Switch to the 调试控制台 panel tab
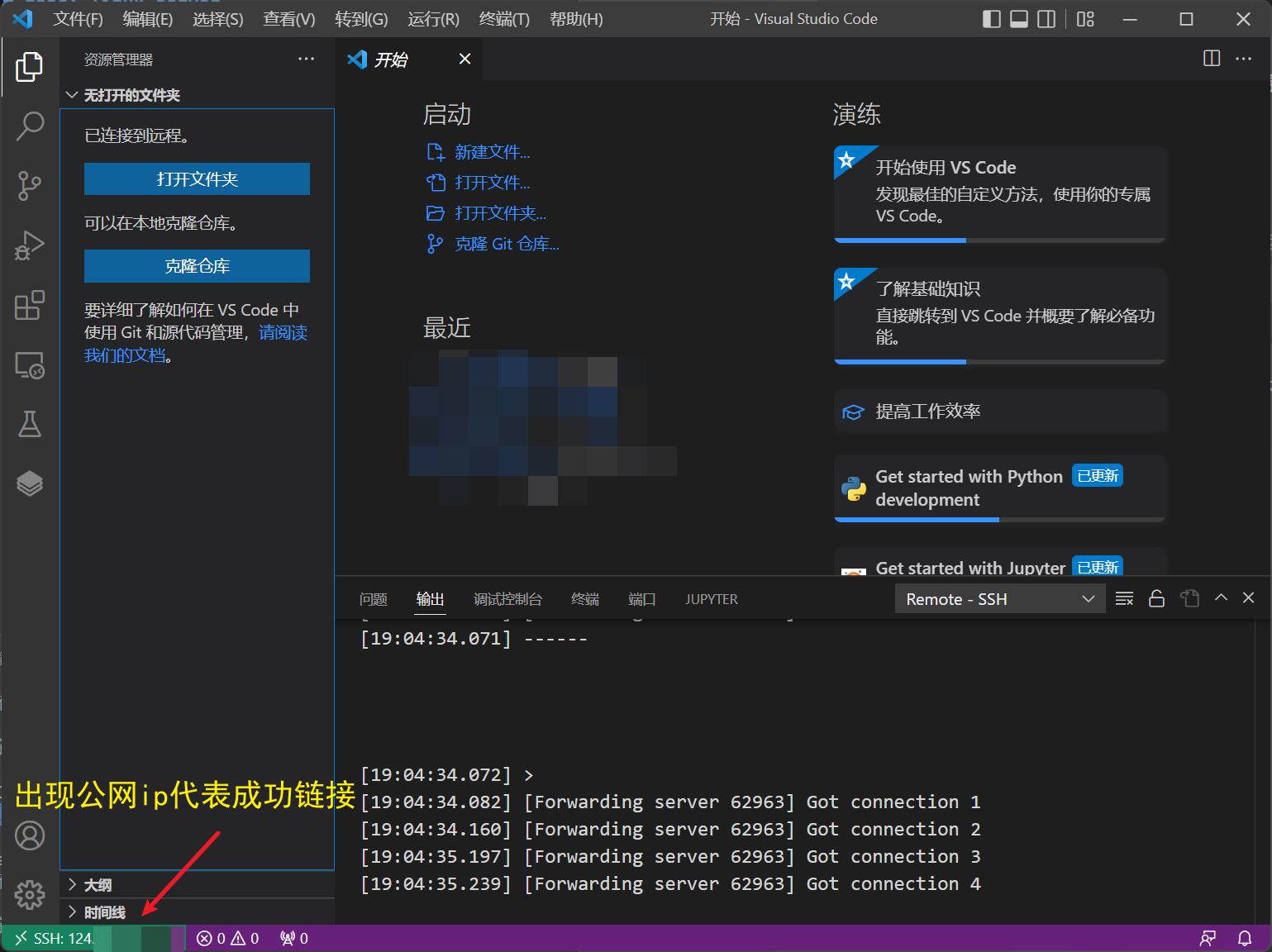 (507, 599)
